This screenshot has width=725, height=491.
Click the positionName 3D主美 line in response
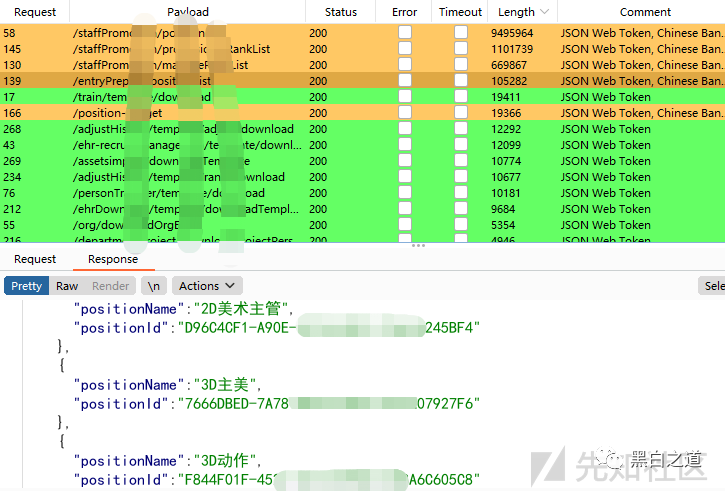170,385
